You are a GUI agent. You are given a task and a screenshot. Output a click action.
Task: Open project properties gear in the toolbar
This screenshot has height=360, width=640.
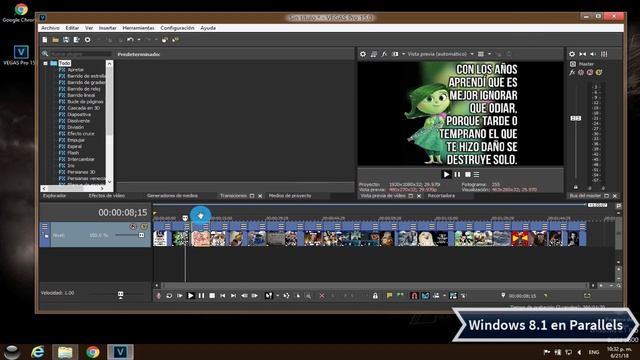(87, 40)
